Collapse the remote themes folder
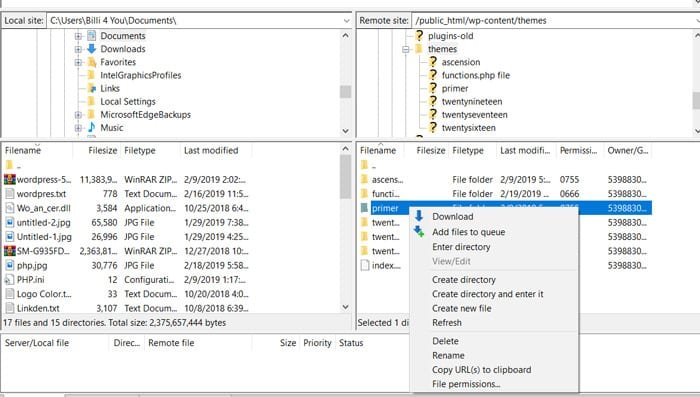700x397 pixels. coord(406,49)
